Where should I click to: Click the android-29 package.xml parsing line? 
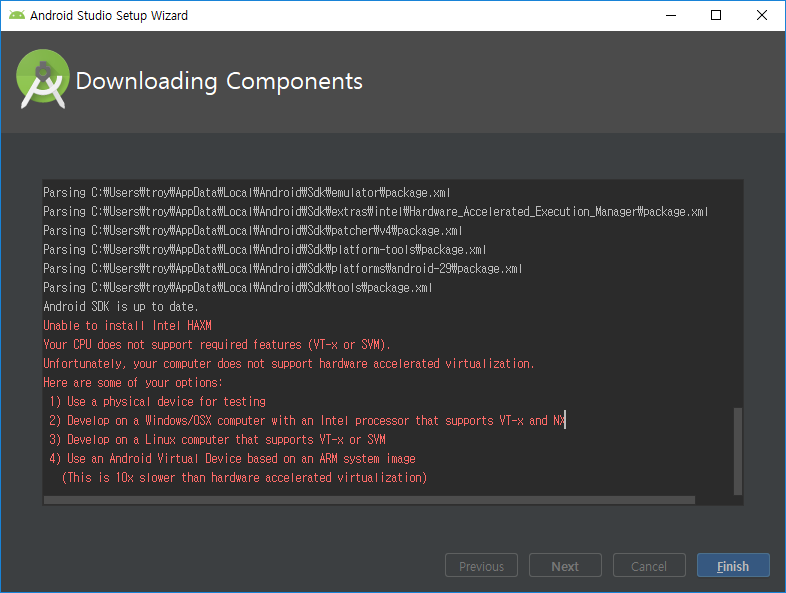point(283,269)
